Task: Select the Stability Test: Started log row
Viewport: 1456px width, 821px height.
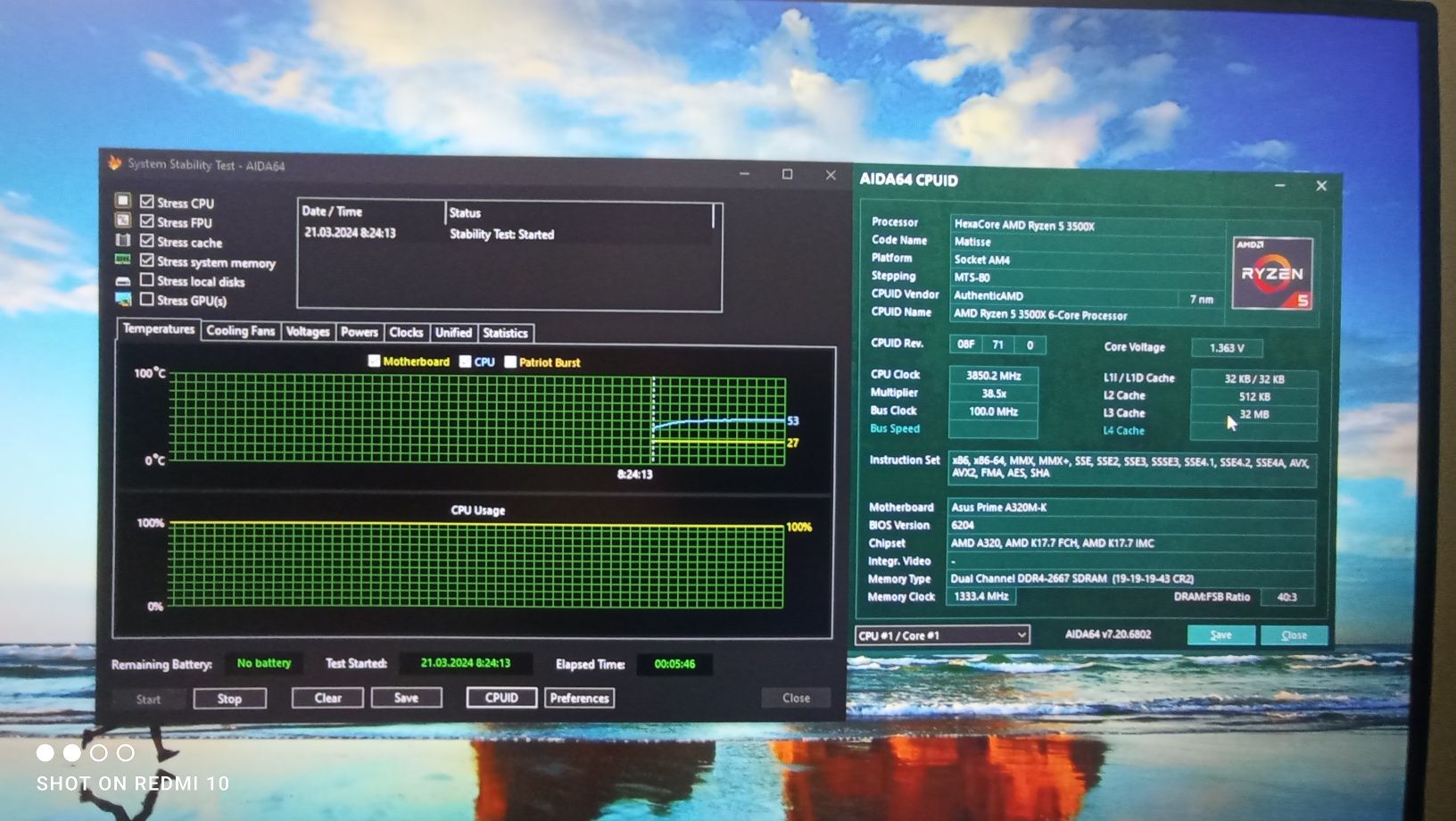Action: [506, 234]
